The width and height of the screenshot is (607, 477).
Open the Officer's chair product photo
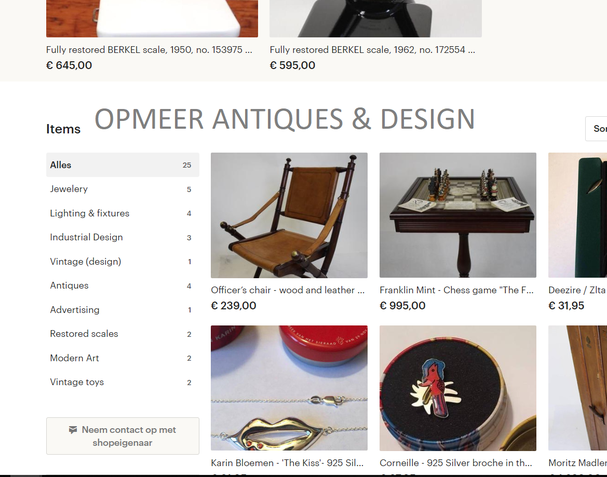tap(289, 215)
